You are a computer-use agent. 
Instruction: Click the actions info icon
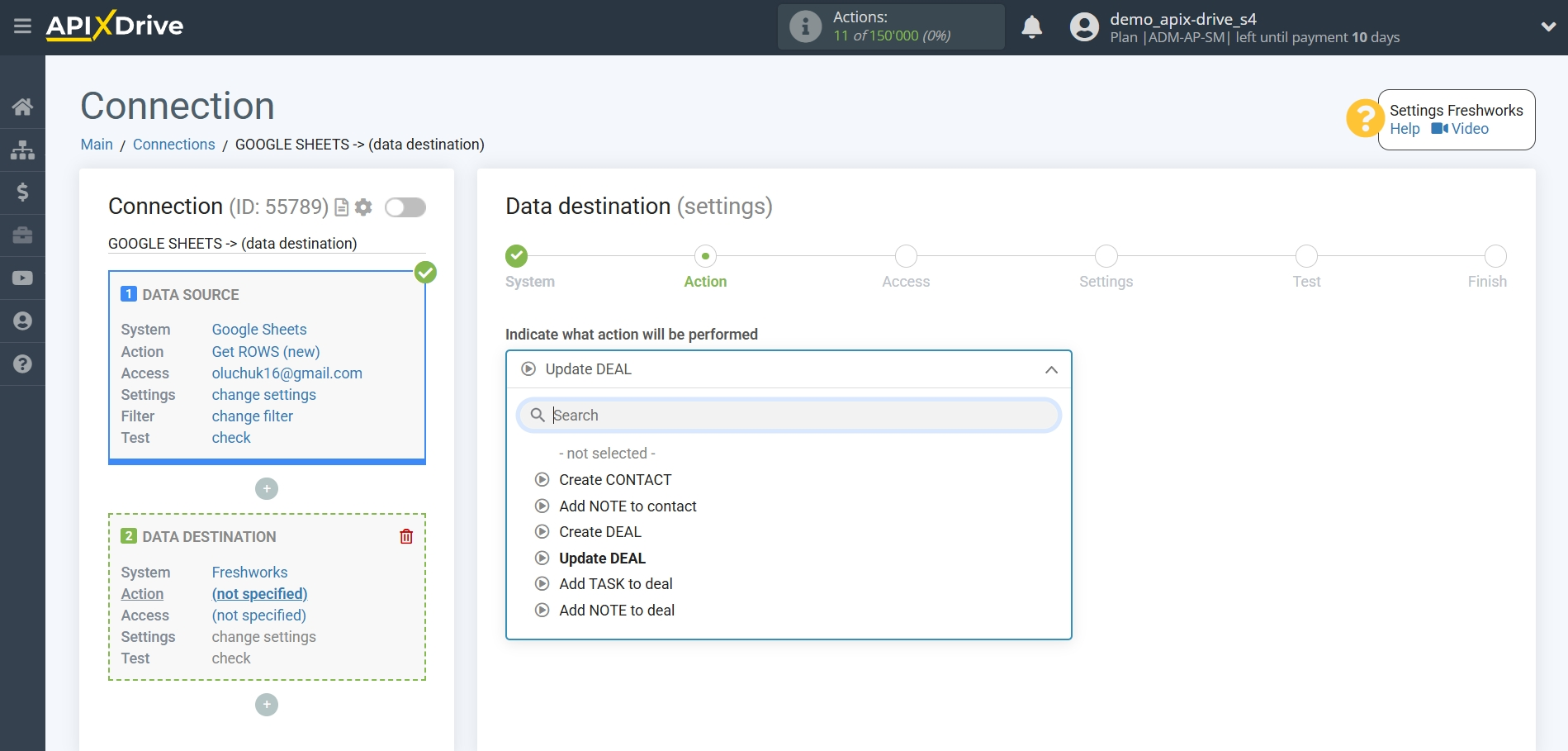(805, 26)
